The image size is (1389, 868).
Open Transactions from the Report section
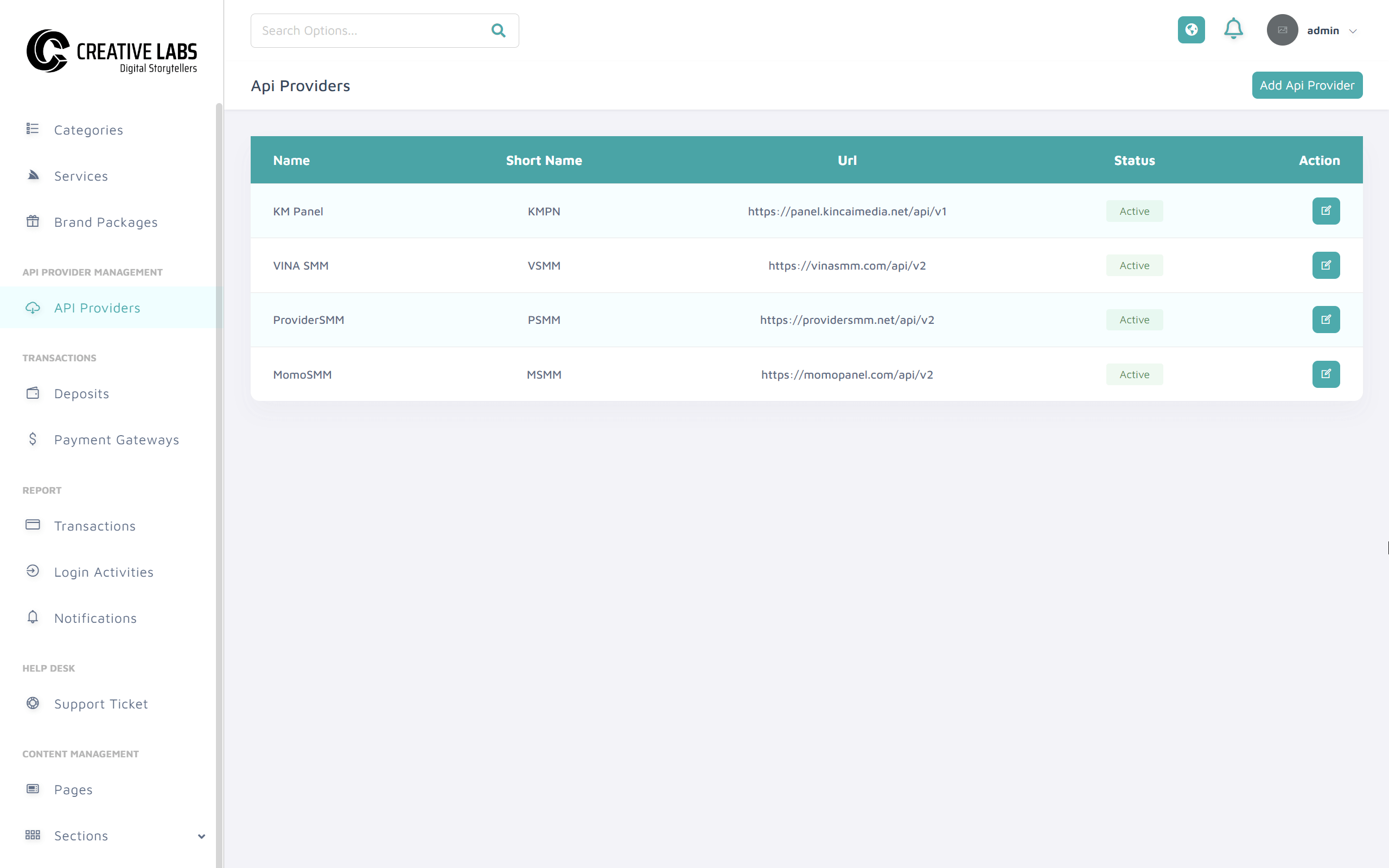coord(95,525)
